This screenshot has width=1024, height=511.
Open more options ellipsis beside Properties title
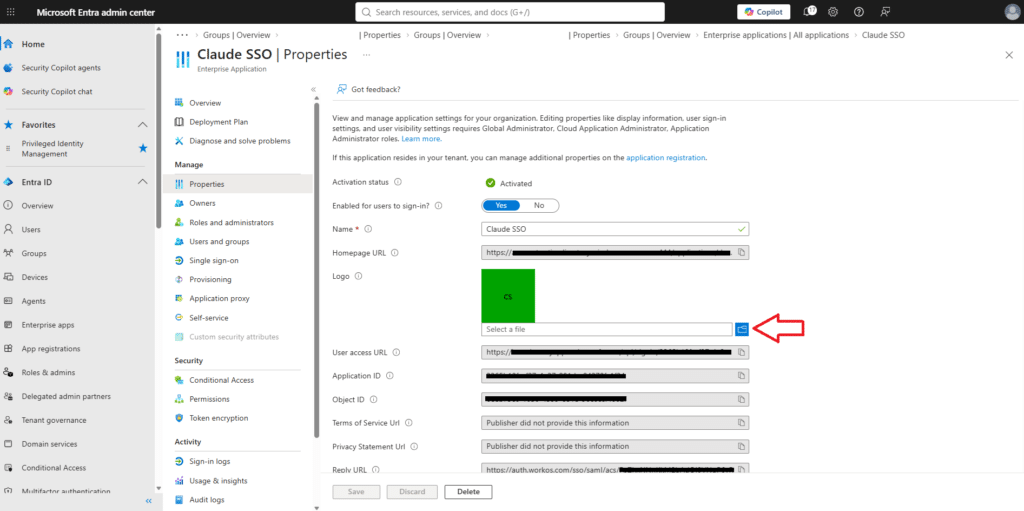(366, 55)
